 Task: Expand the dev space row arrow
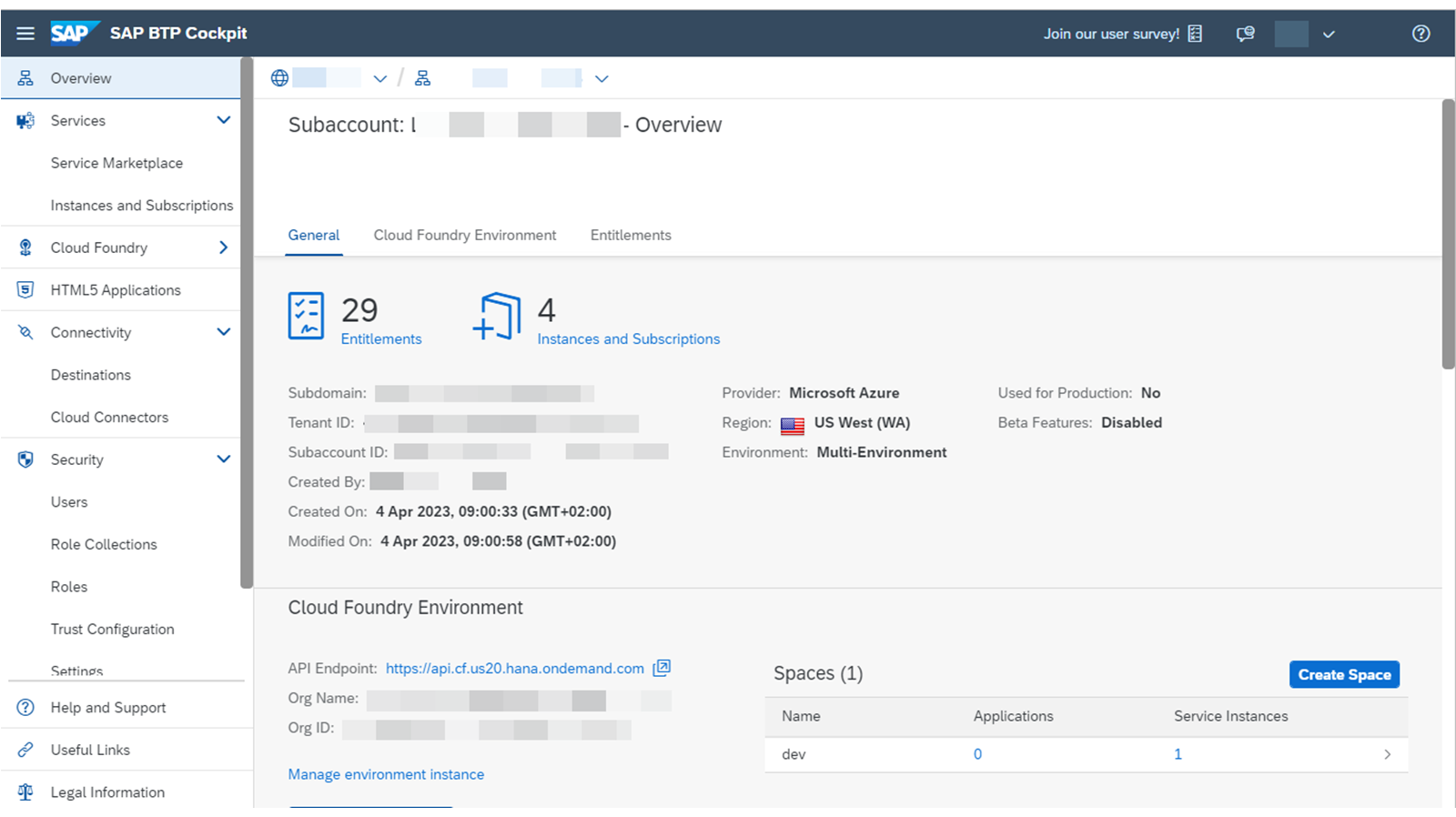point(1387,754)
